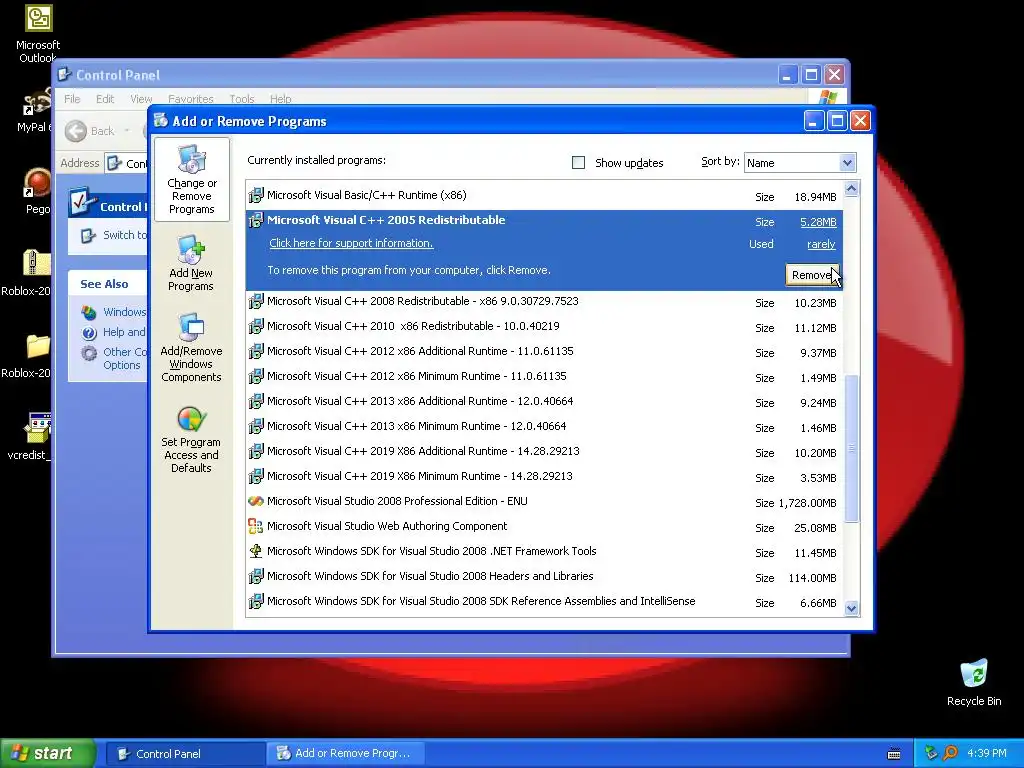Image resolution: width=1024 pixels, height=768 pixels.
Task: Open Add/Remove Windows Components icon
Action: [191, 347]
